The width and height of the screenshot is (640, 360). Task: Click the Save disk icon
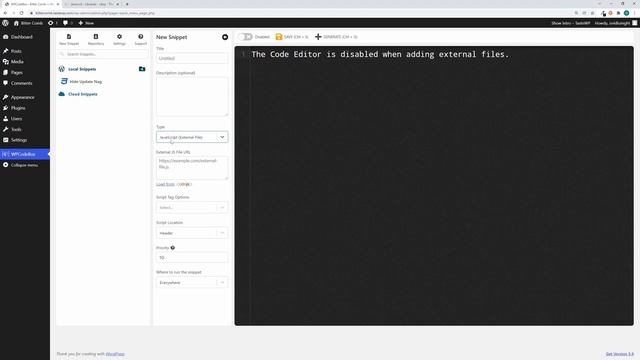click(279, 37)
